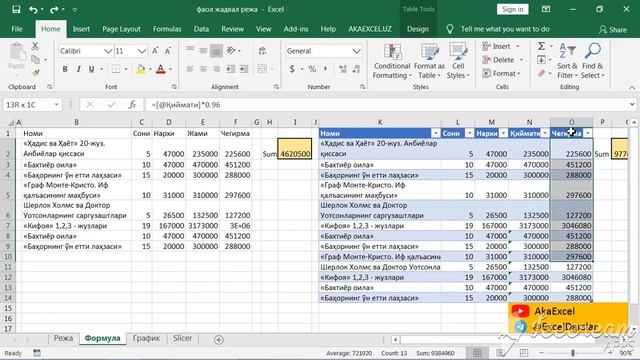Toggle Italic formatting
The image size is (640, 360).
click(78, 69)
